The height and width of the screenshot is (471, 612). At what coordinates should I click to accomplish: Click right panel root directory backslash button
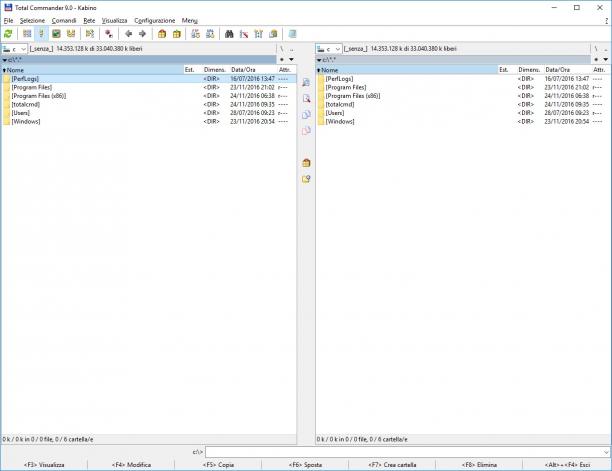(x=596, y=49)
